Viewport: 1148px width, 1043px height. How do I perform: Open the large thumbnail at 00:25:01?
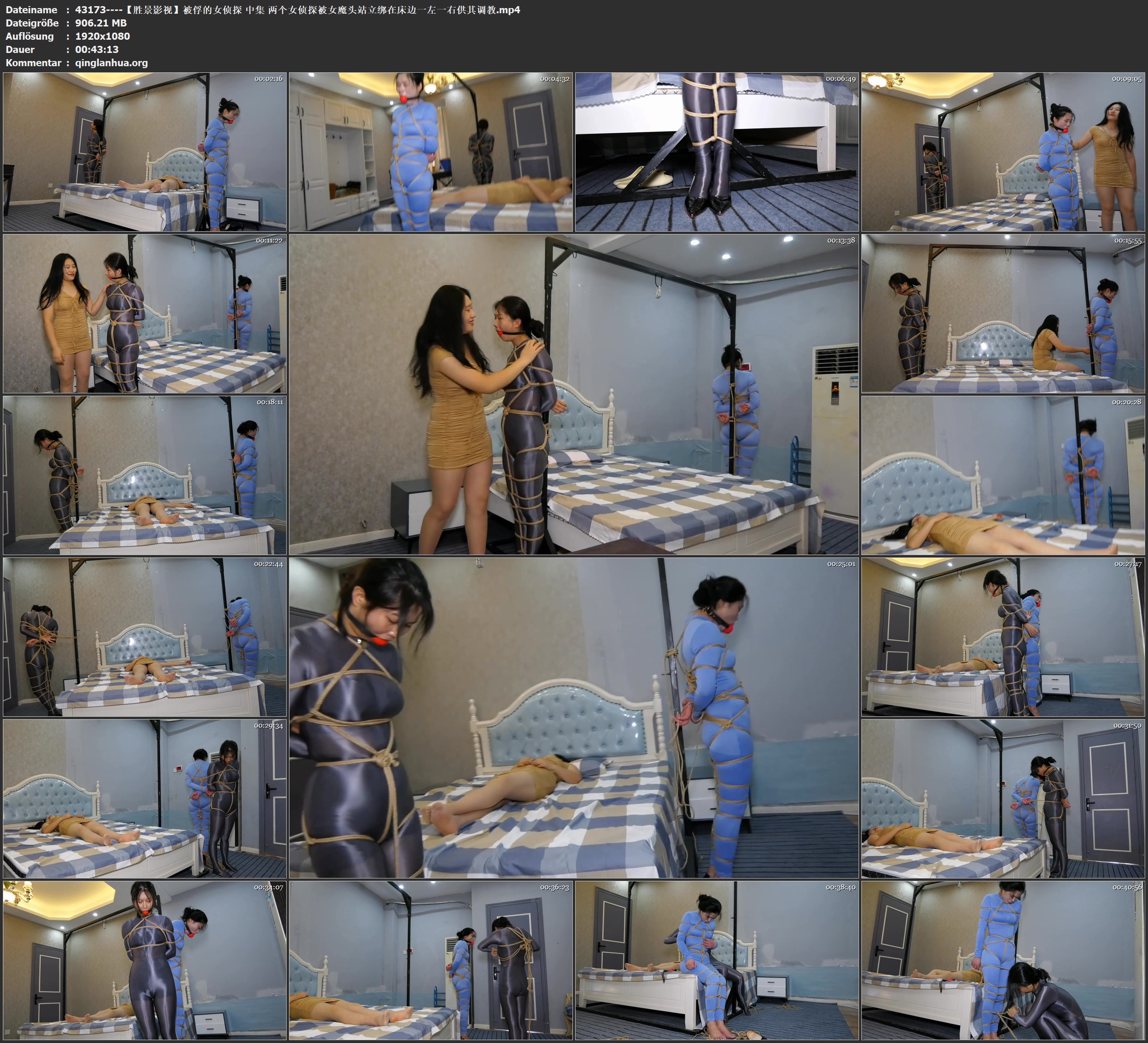(x=573, y=717)
